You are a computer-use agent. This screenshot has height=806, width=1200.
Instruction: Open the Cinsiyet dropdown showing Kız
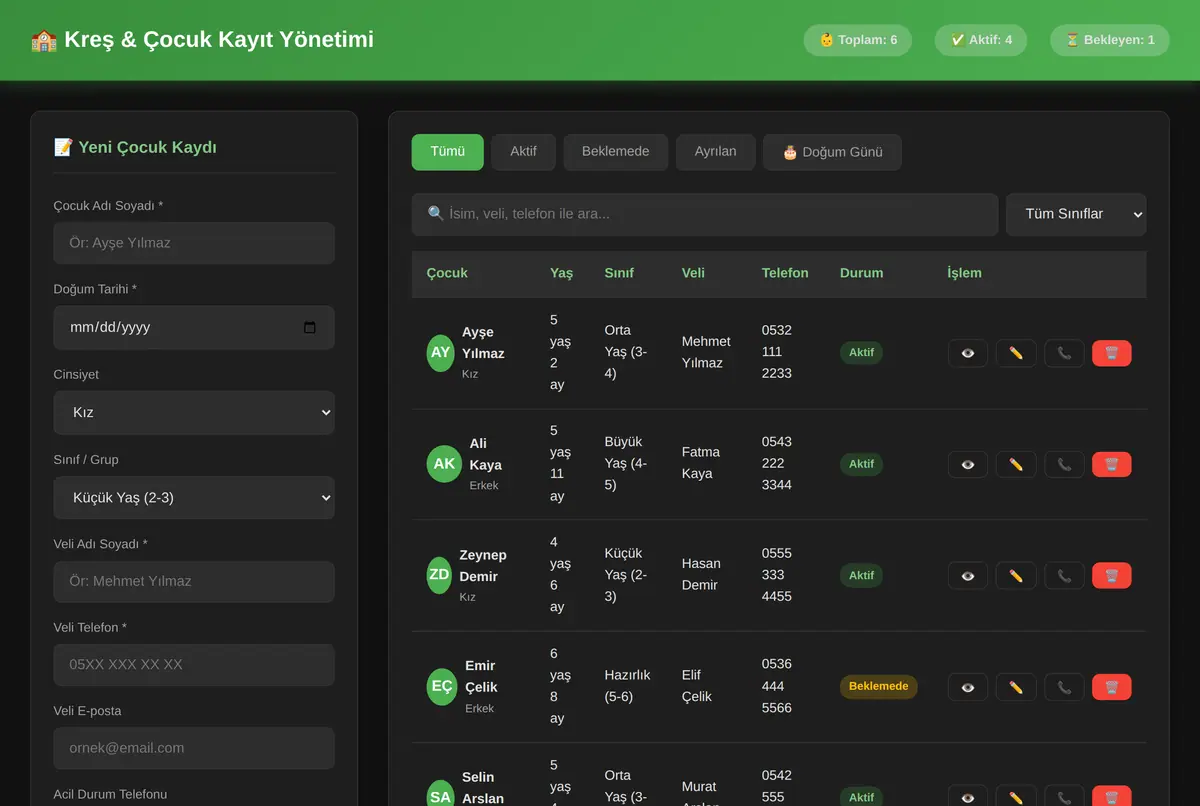(194, 412)
